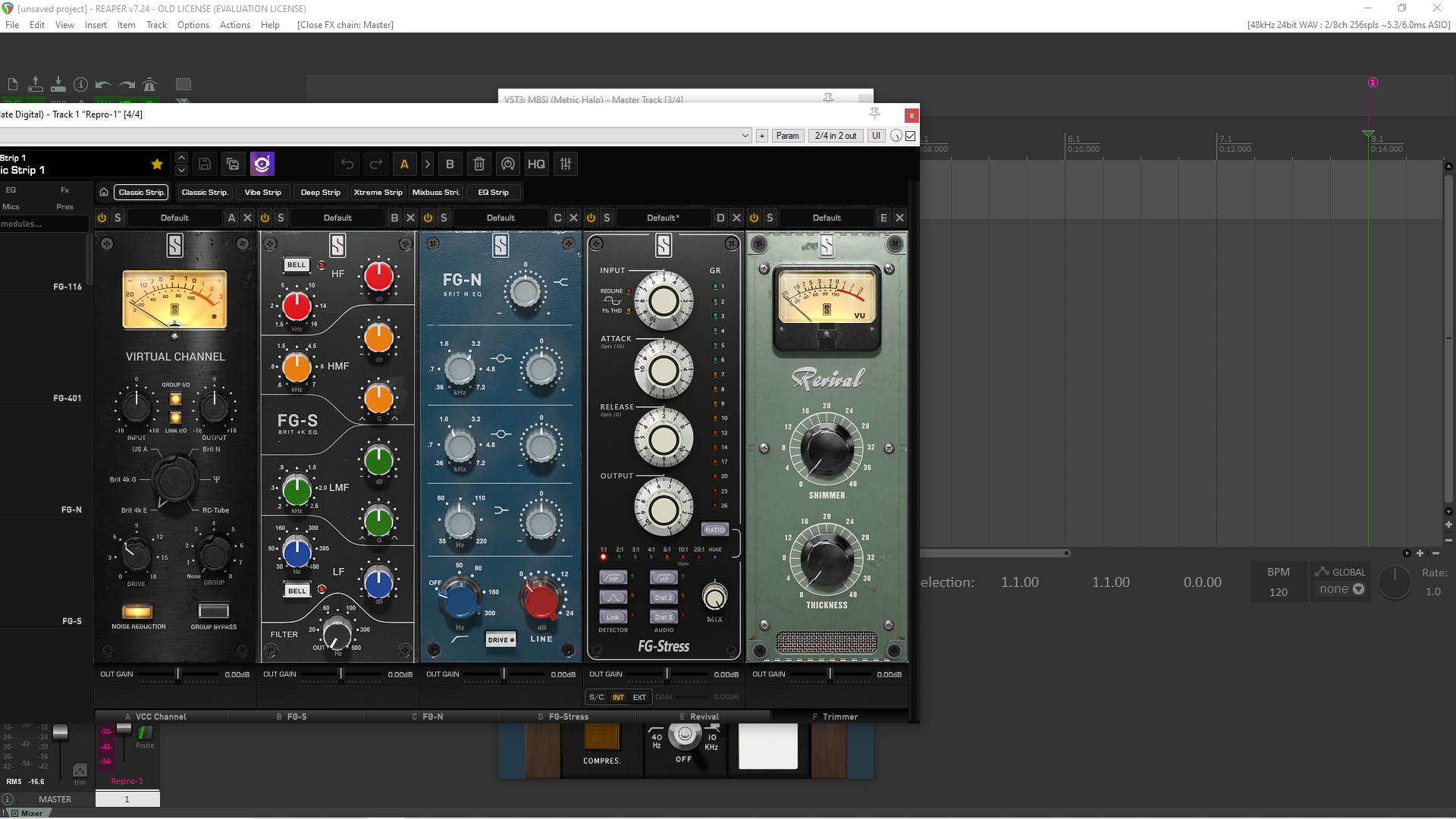Switch to the Vibe Strip tab
1456x819 pixels.
(x=262, y=192)
